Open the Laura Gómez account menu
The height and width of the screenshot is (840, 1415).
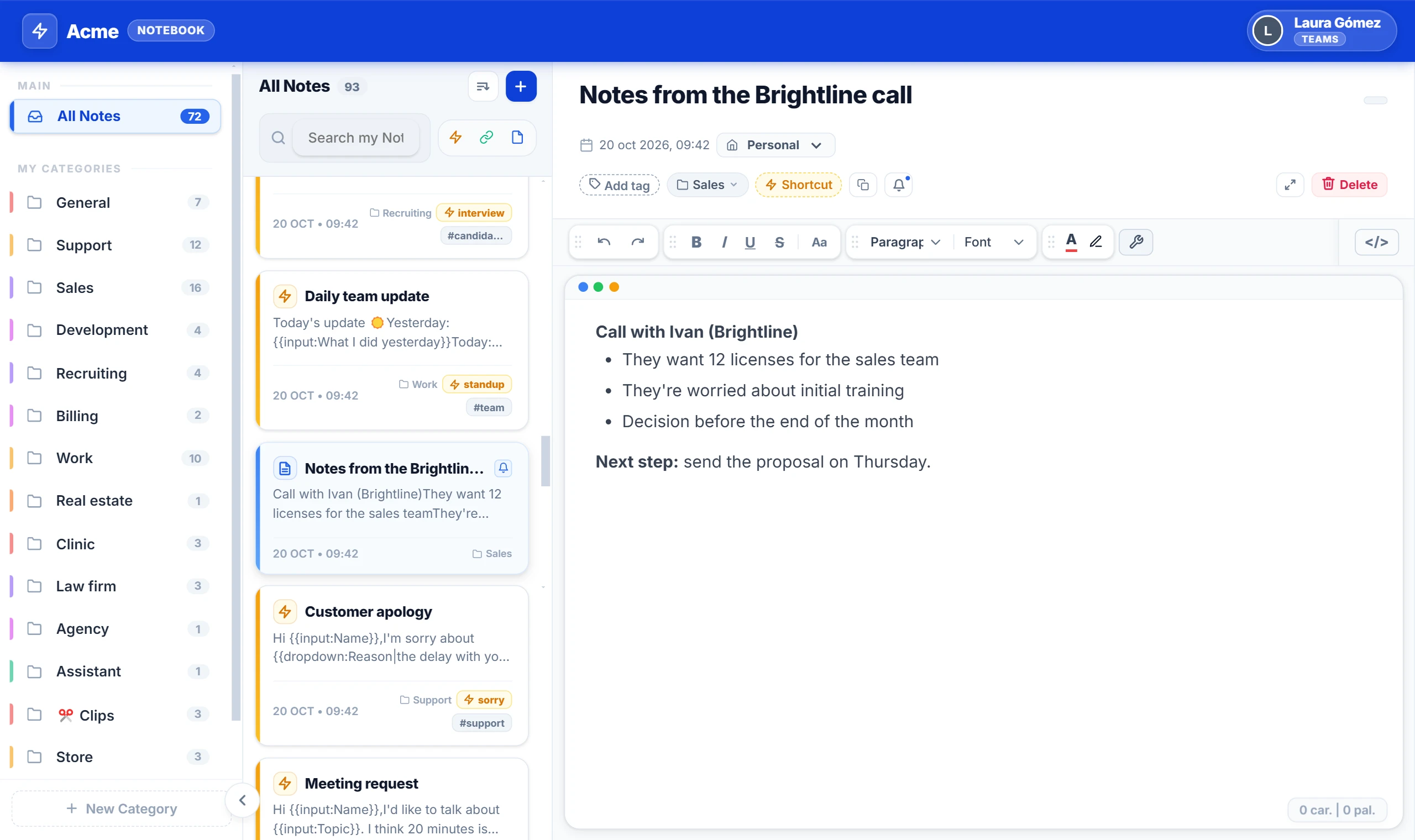coord(1322,30)
